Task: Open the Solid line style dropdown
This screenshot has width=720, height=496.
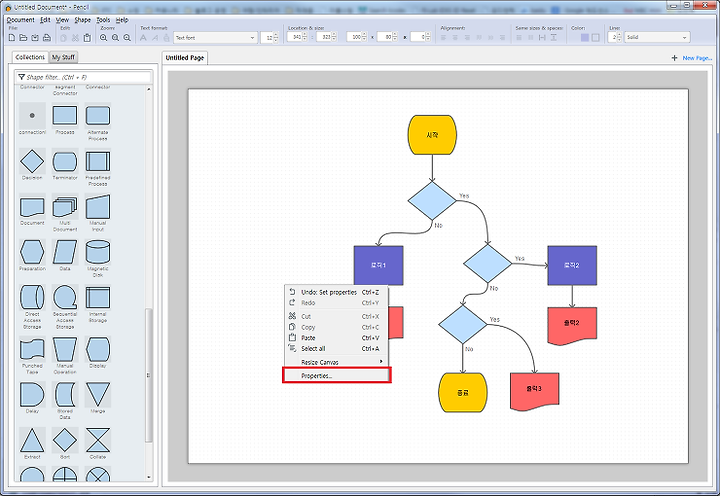Action: coord(657,37)
